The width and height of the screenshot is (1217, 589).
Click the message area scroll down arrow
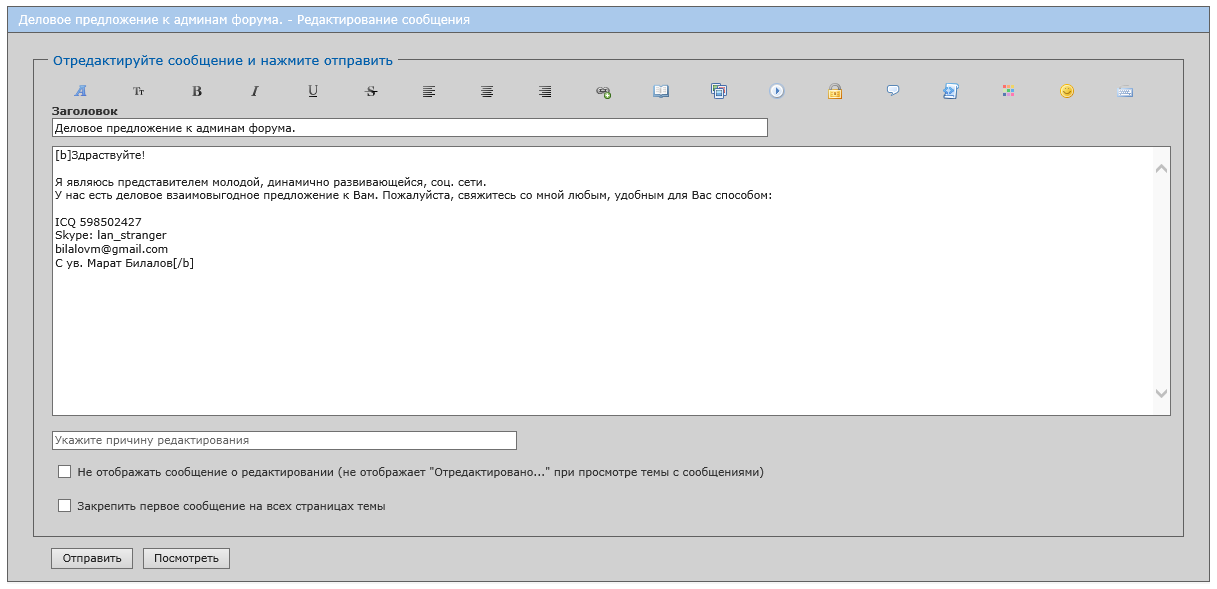click(1161, 394)
